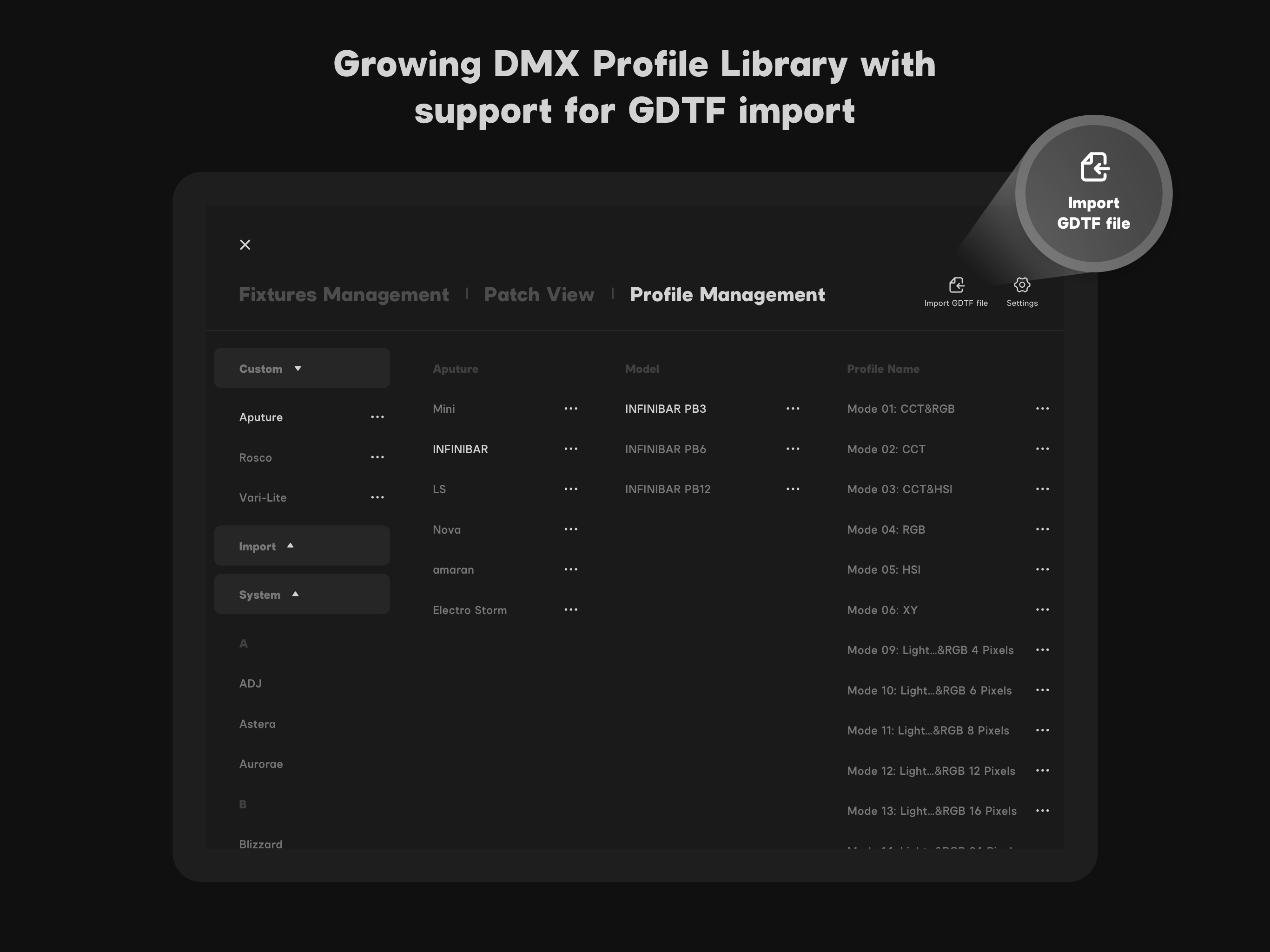Choose the amaran series
The image size is (1270, 952).
click(453, 569)
